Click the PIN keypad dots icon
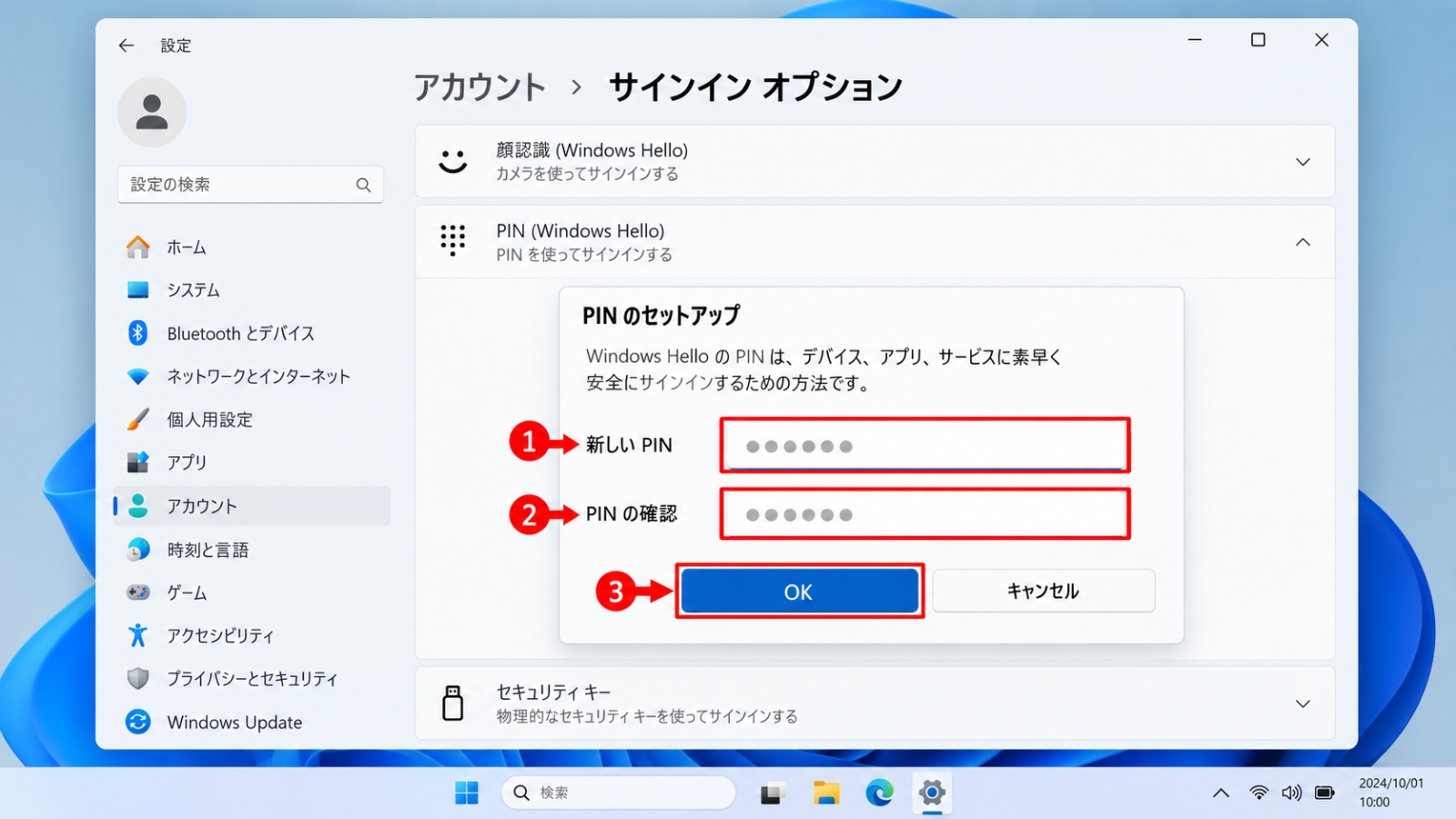Screen dimensions: 1456x819 pyautogui.click(x=452, y=241)
